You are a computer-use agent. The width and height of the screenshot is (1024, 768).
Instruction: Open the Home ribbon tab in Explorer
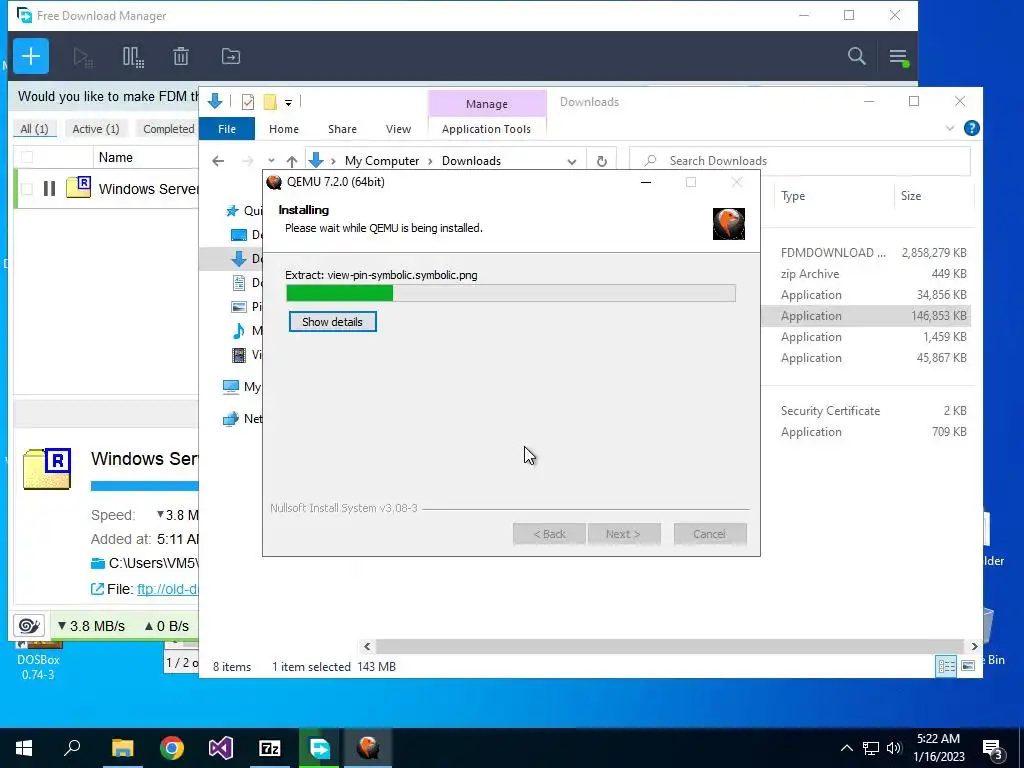coord(283,129)
